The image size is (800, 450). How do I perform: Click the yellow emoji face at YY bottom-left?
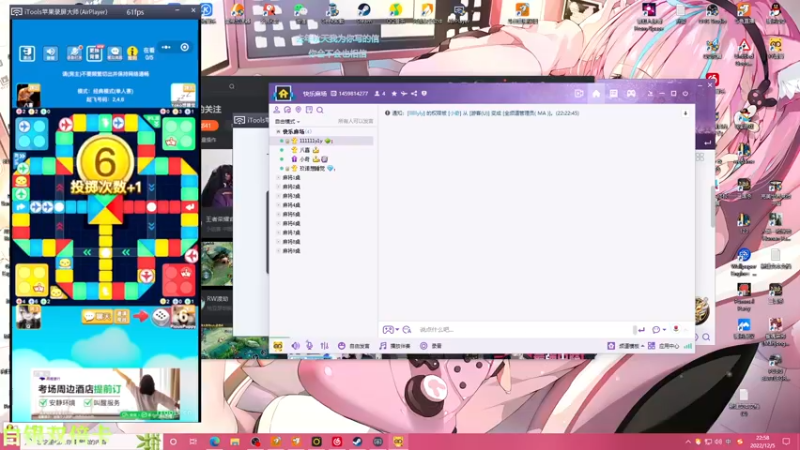tap(278, 346)
